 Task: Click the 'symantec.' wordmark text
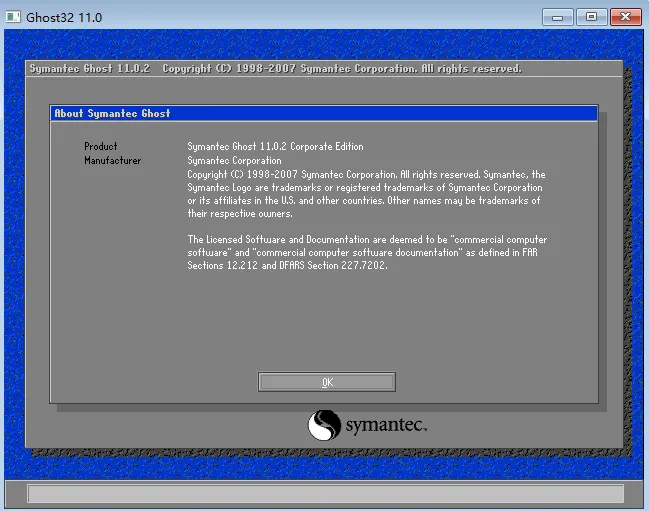tap(386, 425)
